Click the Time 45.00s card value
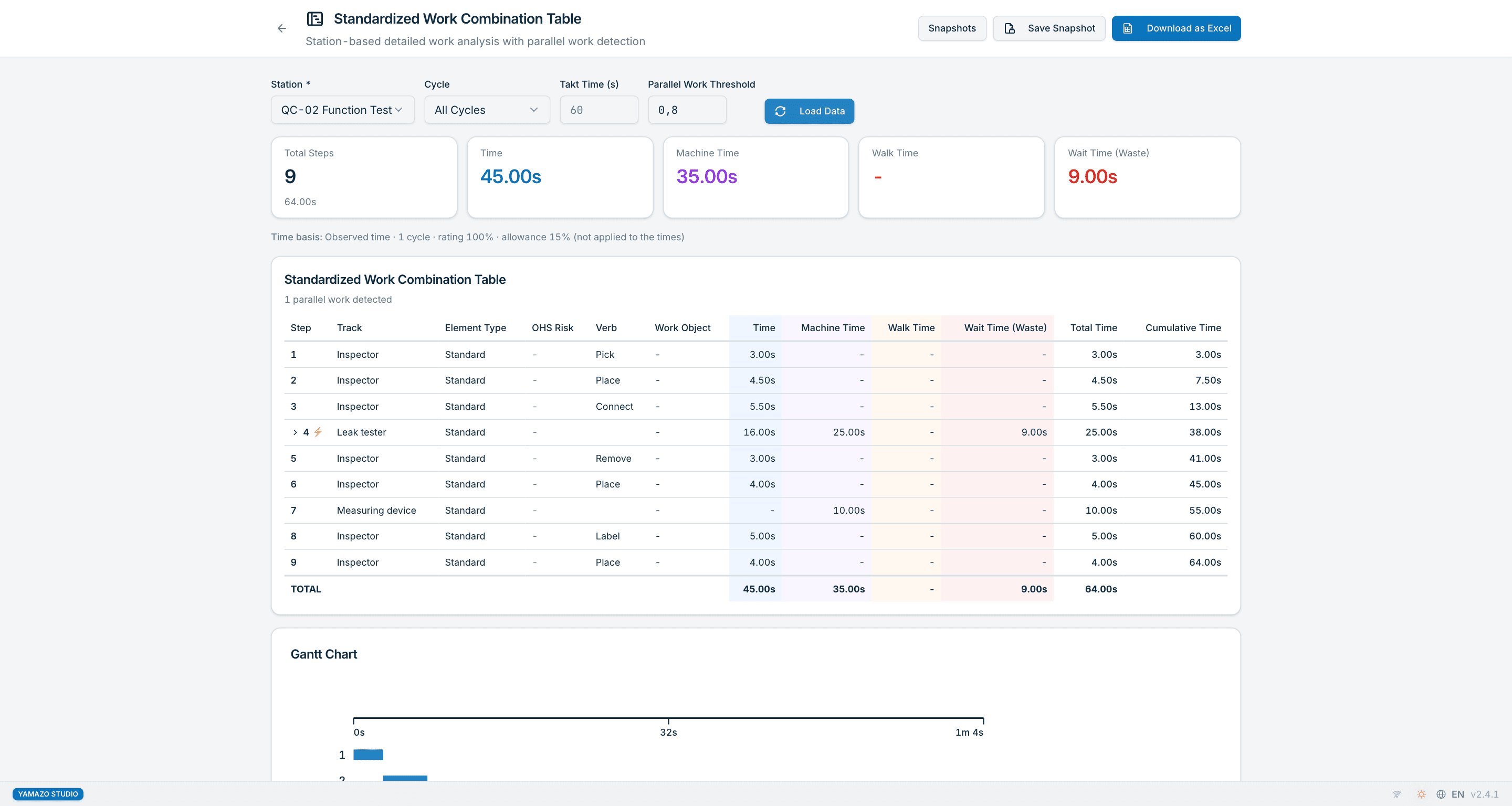 (x=510, y=176)
